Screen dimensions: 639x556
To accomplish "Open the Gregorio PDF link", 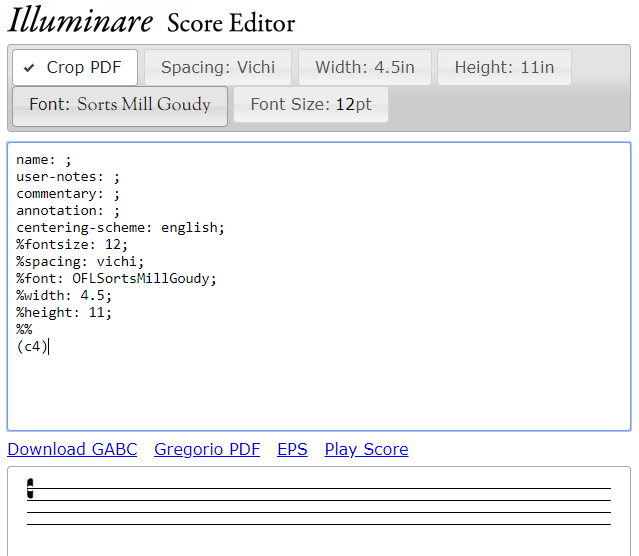I will (207, 449).
